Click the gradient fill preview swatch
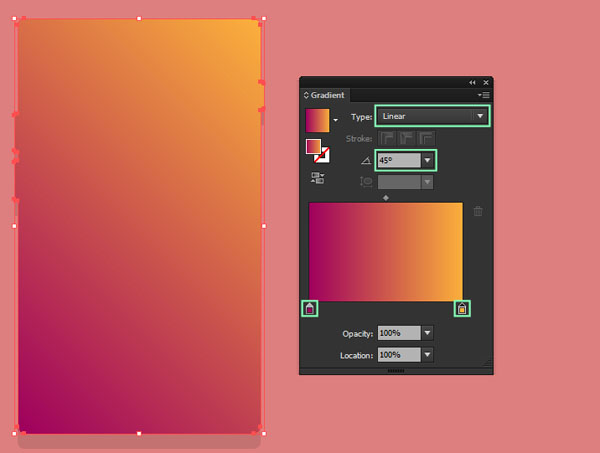 tap(317, 121)
